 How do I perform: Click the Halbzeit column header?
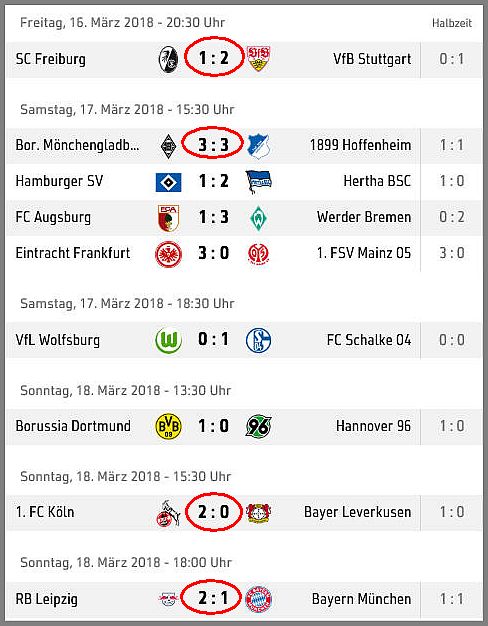pyautogui.click(x=452, y=23)
